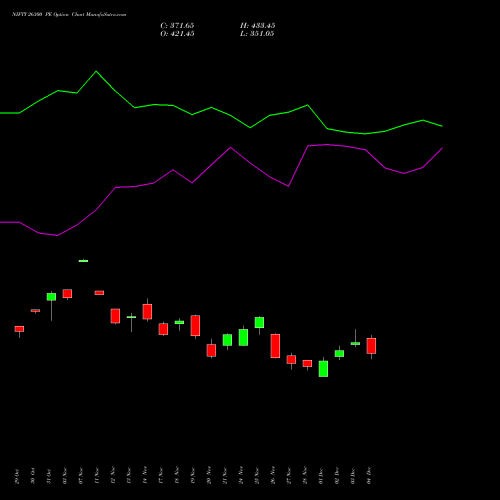Click the high value 'H: 433.45'
Image resolution: width=500 pixels, height=500 pixels.
tap(257, 26)
